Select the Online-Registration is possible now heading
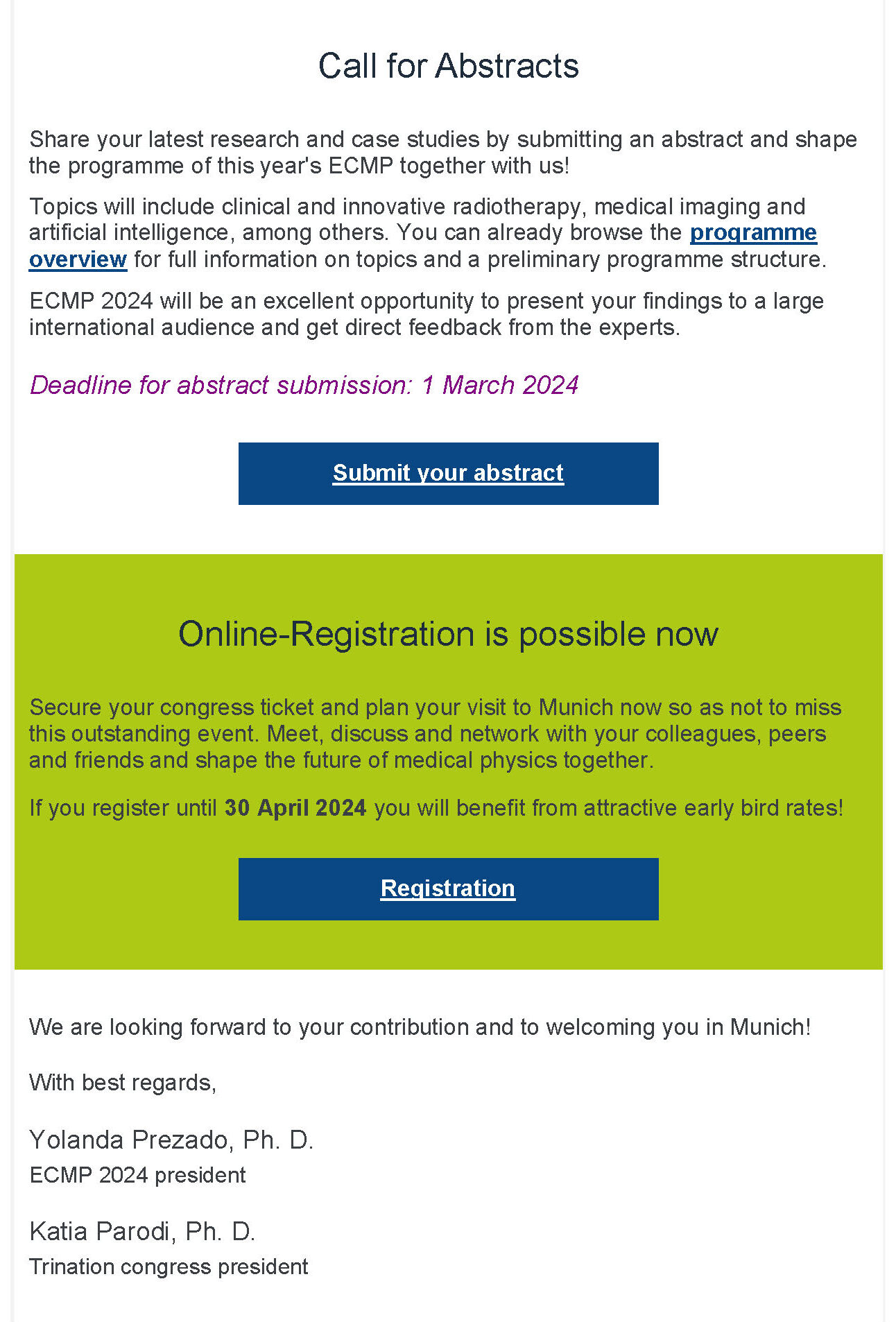Viewport: 896px width, 1322px height. (448, 634)
